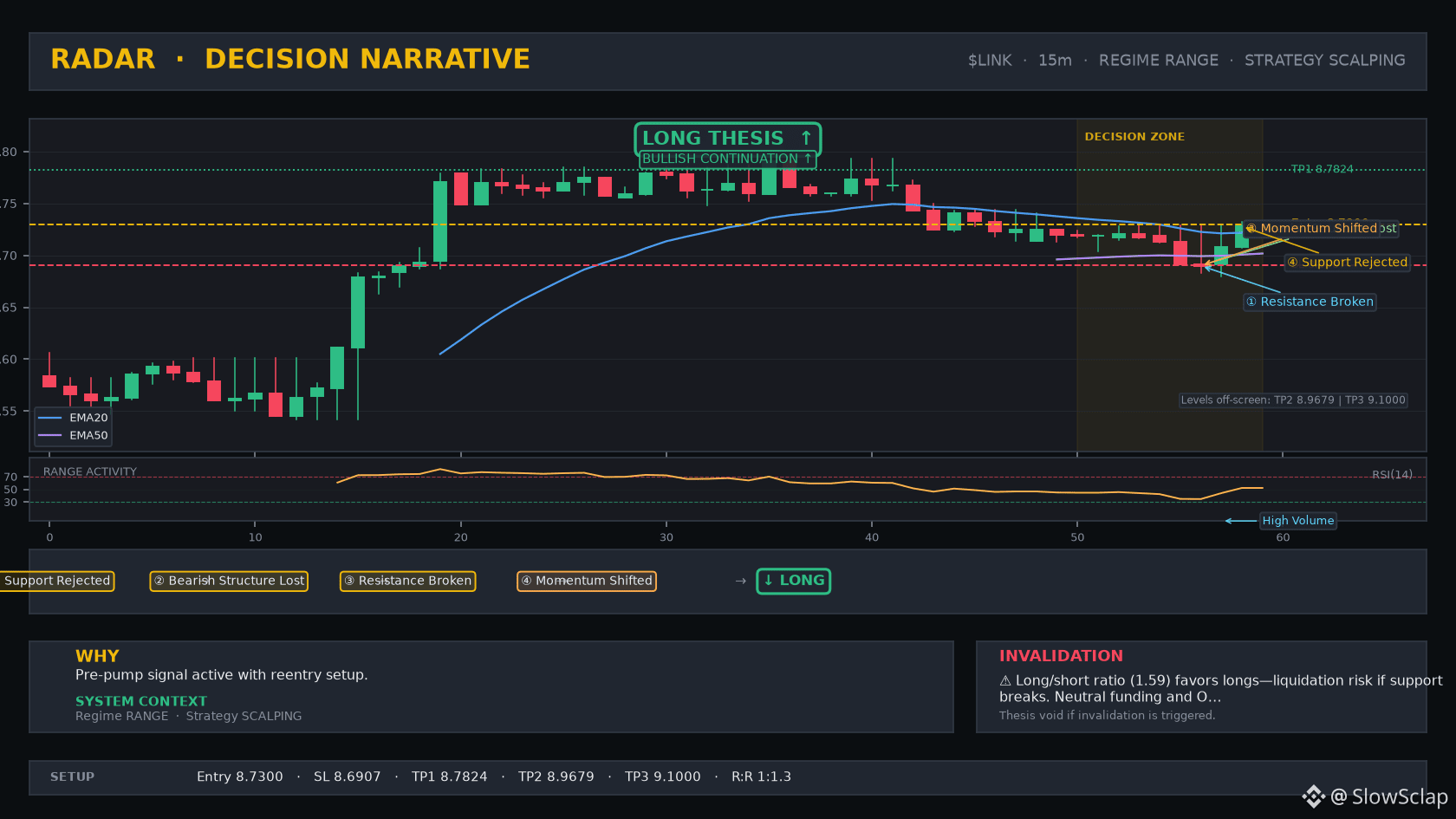Click the EMA20 blue line legend swatch
This screenshot has width=1456, height=819.
pyautogui.click(x=50, y=418)
